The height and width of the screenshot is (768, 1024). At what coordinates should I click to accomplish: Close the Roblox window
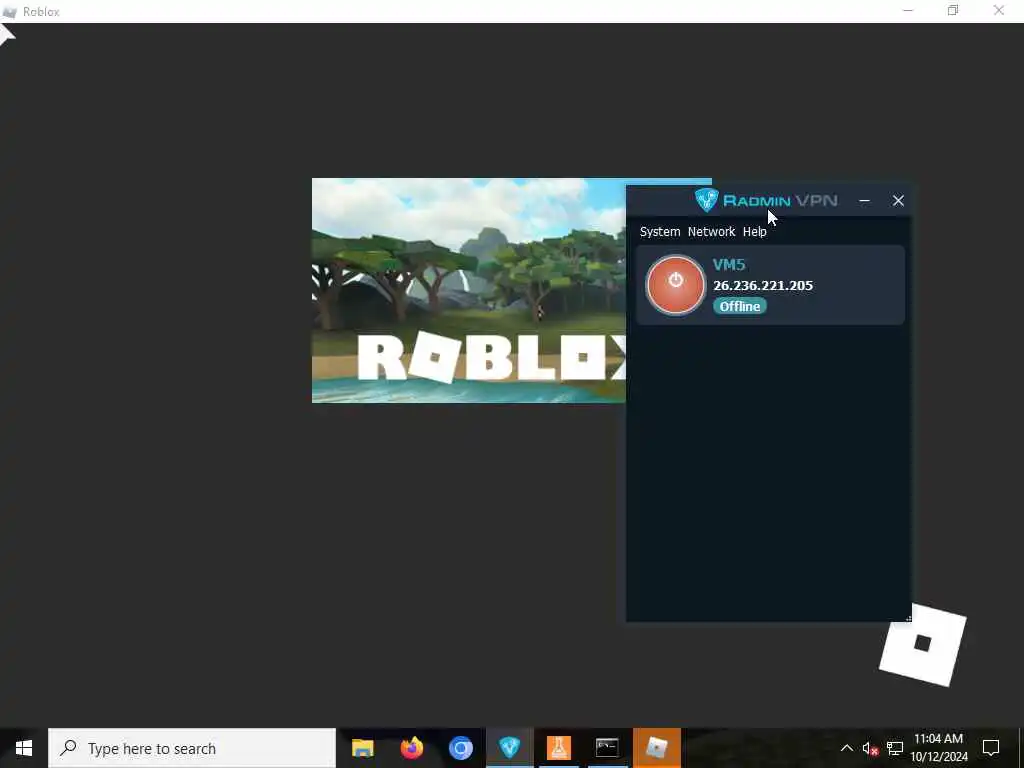click(999, 10)
